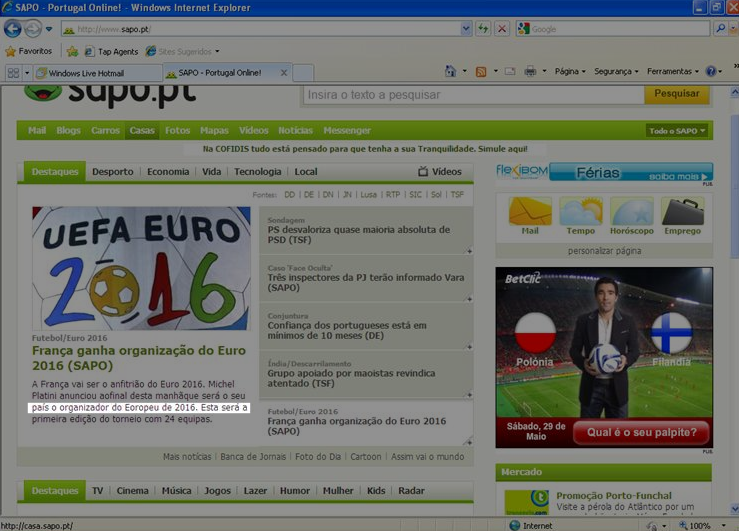Click 'Qual é o seu palpite?' button
This screenshot has height=531, width=739.
pyautogui.click(x=641, y=432)
